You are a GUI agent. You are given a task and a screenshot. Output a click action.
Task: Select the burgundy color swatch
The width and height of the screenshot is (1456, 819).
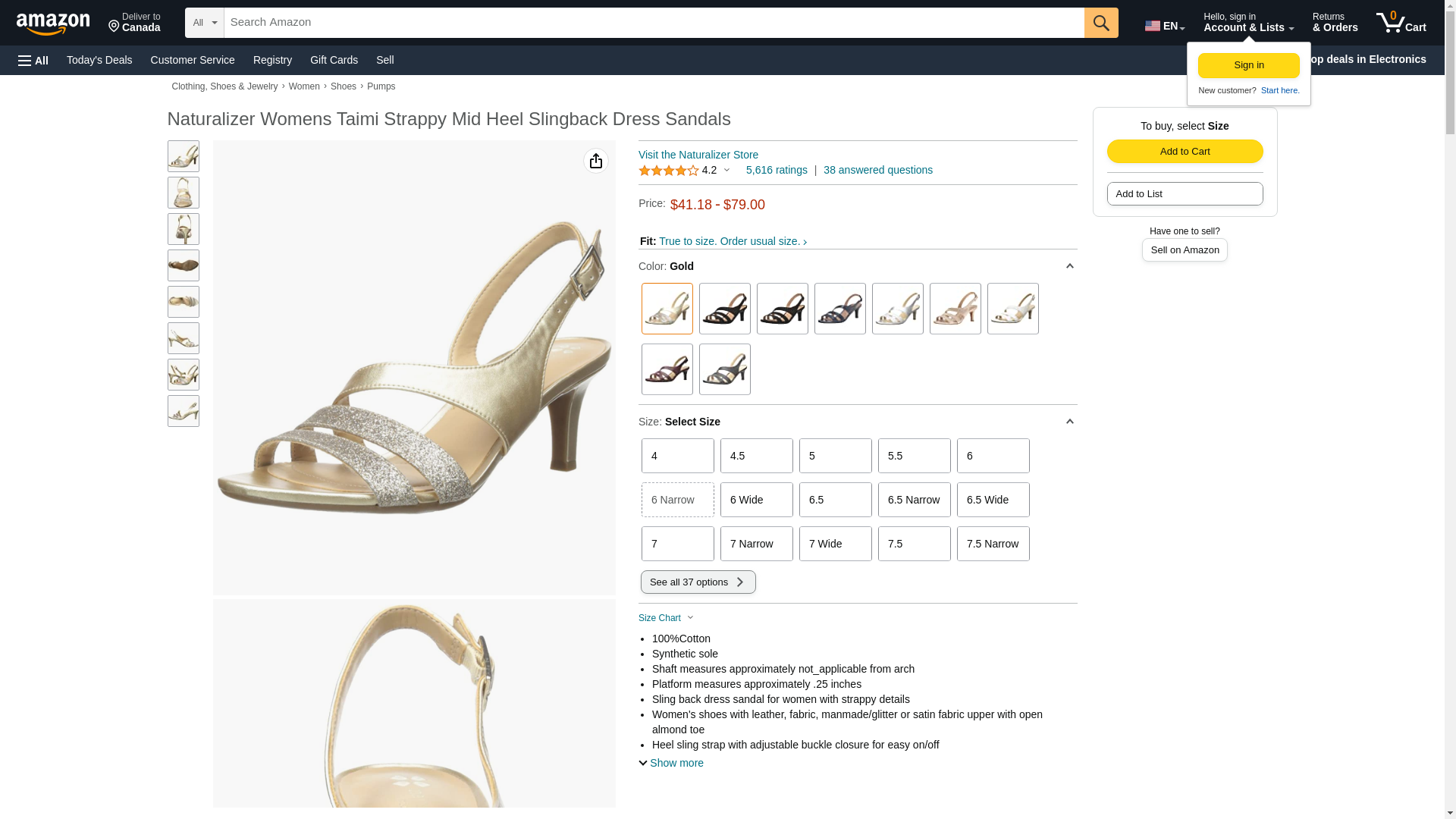(667, 369)
